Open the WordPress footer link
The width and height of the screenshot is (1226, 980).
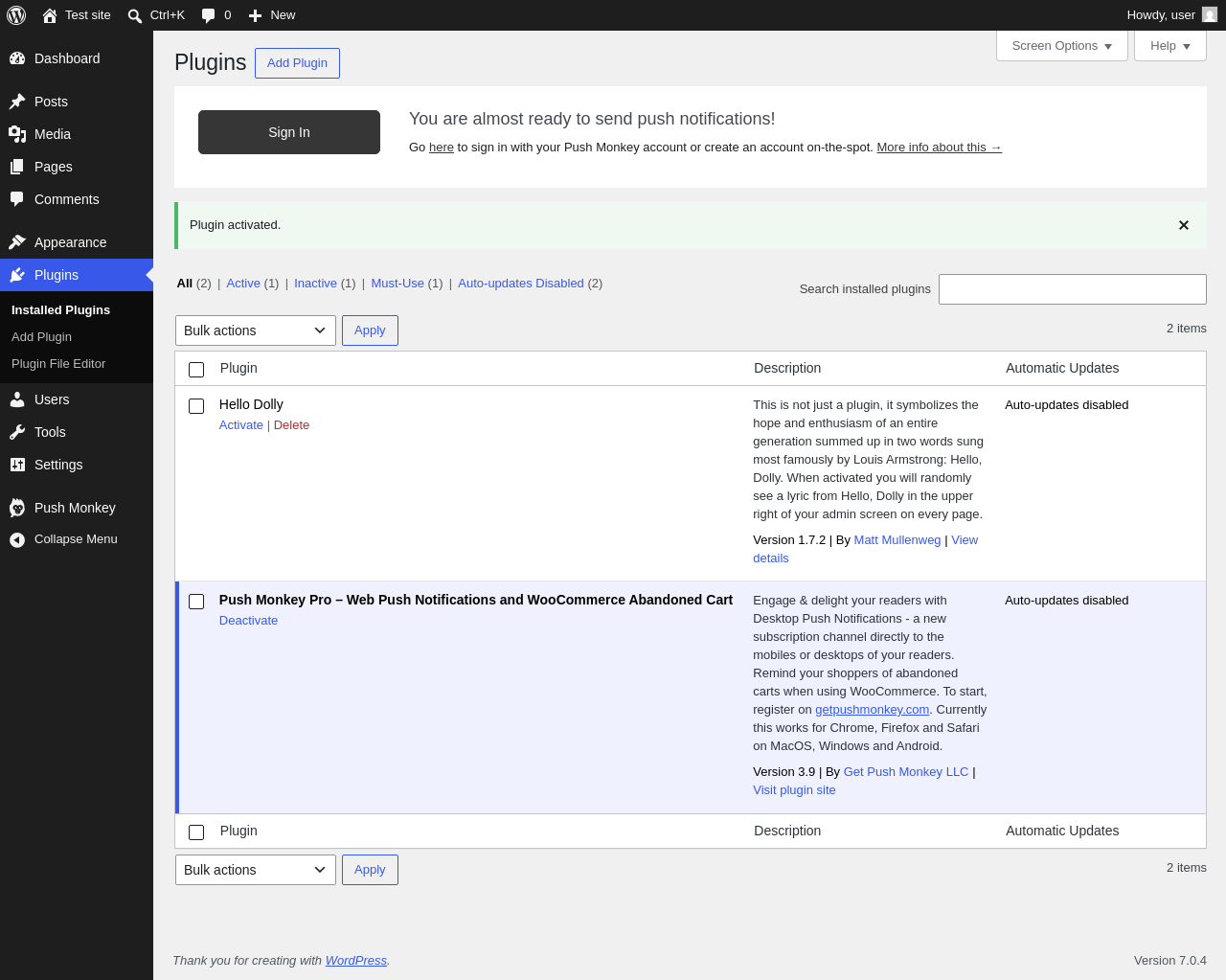pos(356,961)
